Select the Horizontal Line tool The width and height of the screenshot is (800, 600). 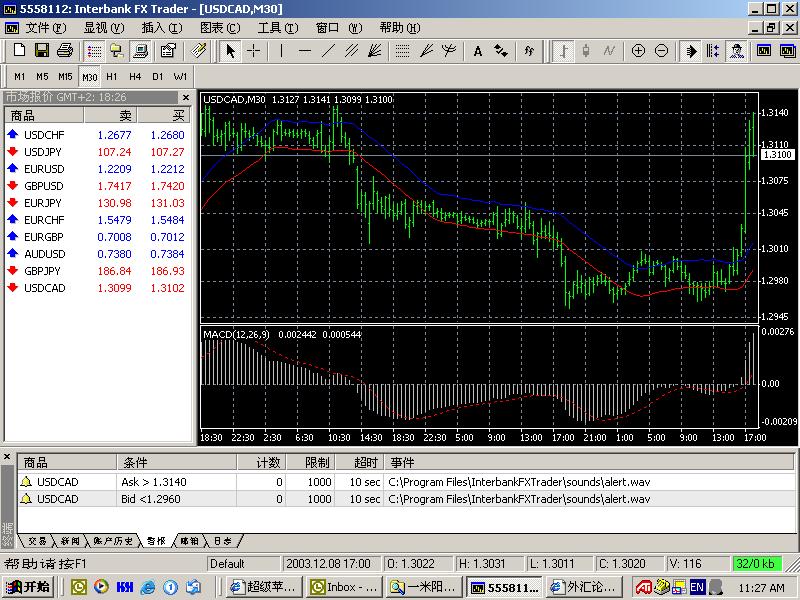click(x=305, y=51)
